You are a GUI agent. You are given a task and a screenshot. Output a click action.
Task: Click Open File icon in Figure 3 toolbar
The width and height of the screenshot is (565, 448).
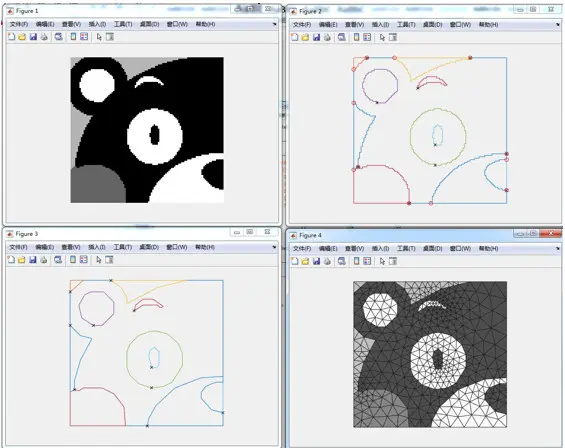[x=22, y=260]
